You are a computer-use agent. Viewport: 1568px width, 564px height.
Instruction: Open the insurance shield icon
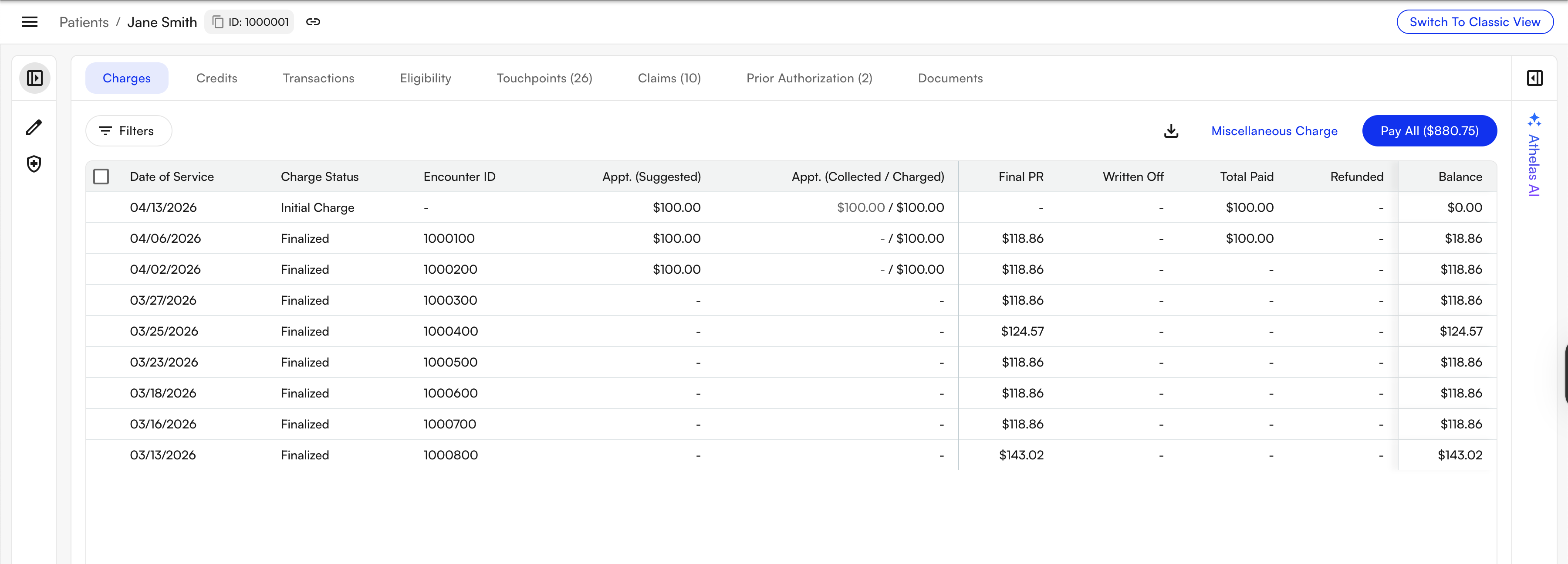pos(34,164)
